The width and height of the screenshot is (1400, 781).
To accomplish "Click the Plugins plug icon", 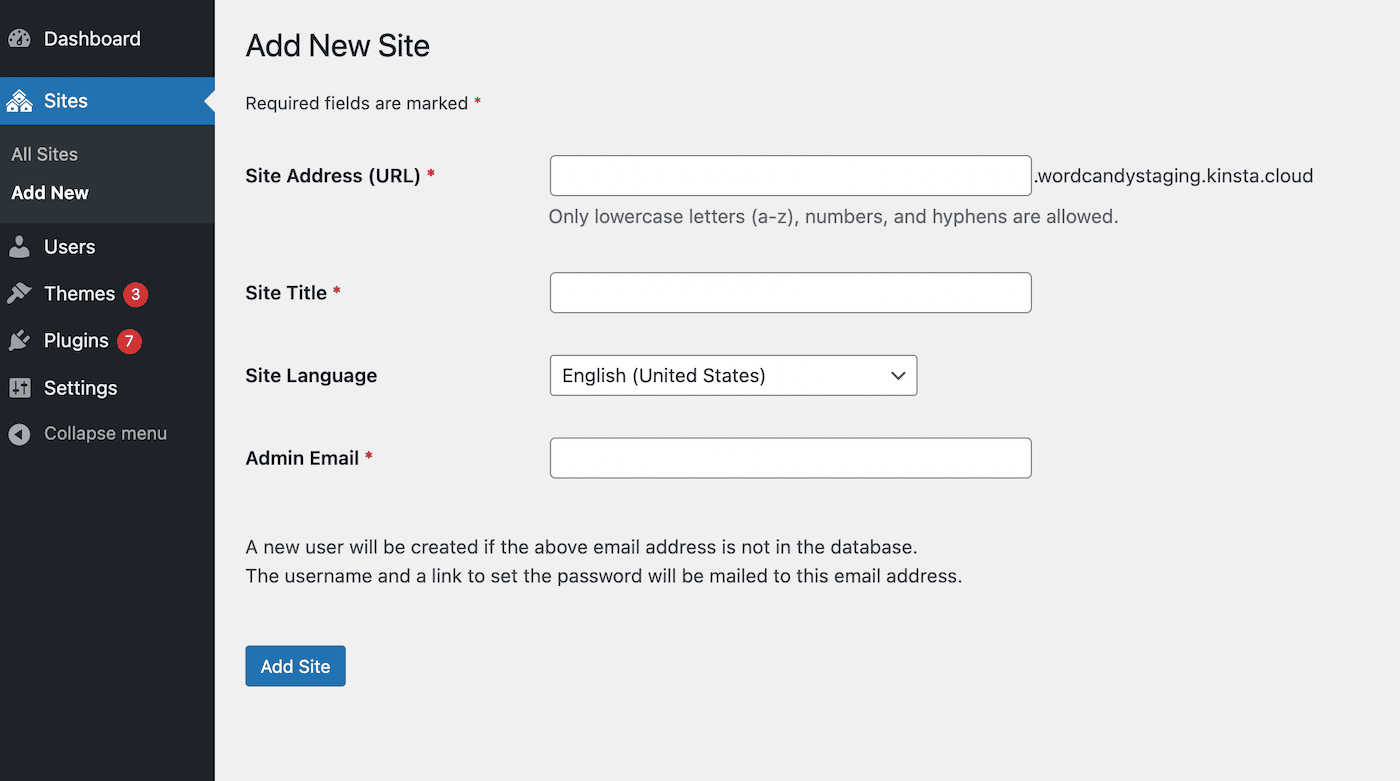I will coord(19,341).
